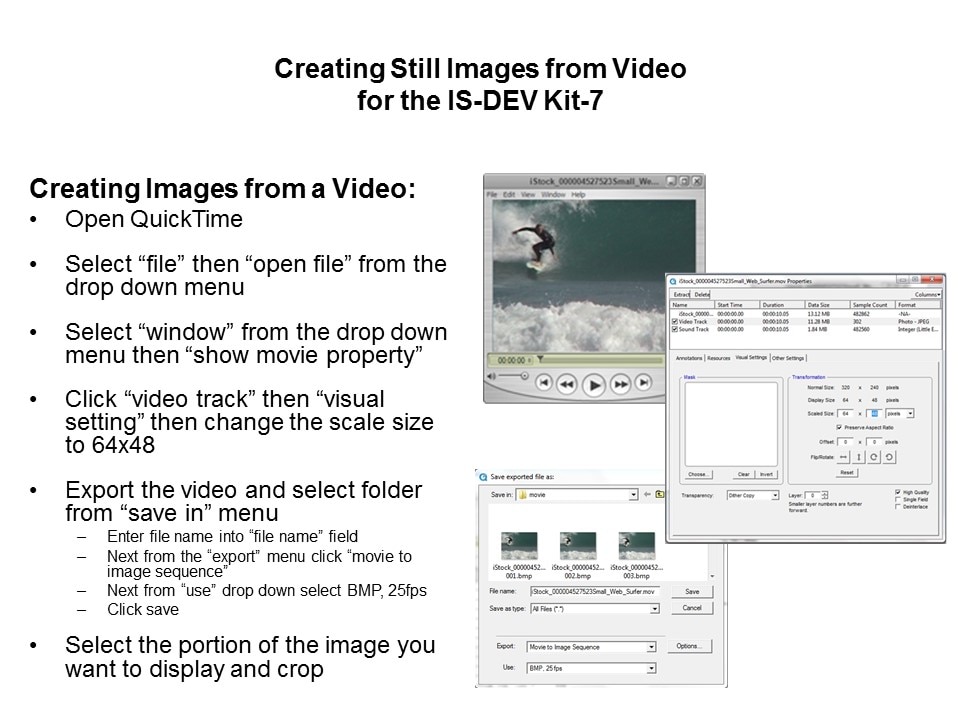Screen dimensions: 960x720
Task: Click the flip vertical icon
Action: [x=859, y=456]
